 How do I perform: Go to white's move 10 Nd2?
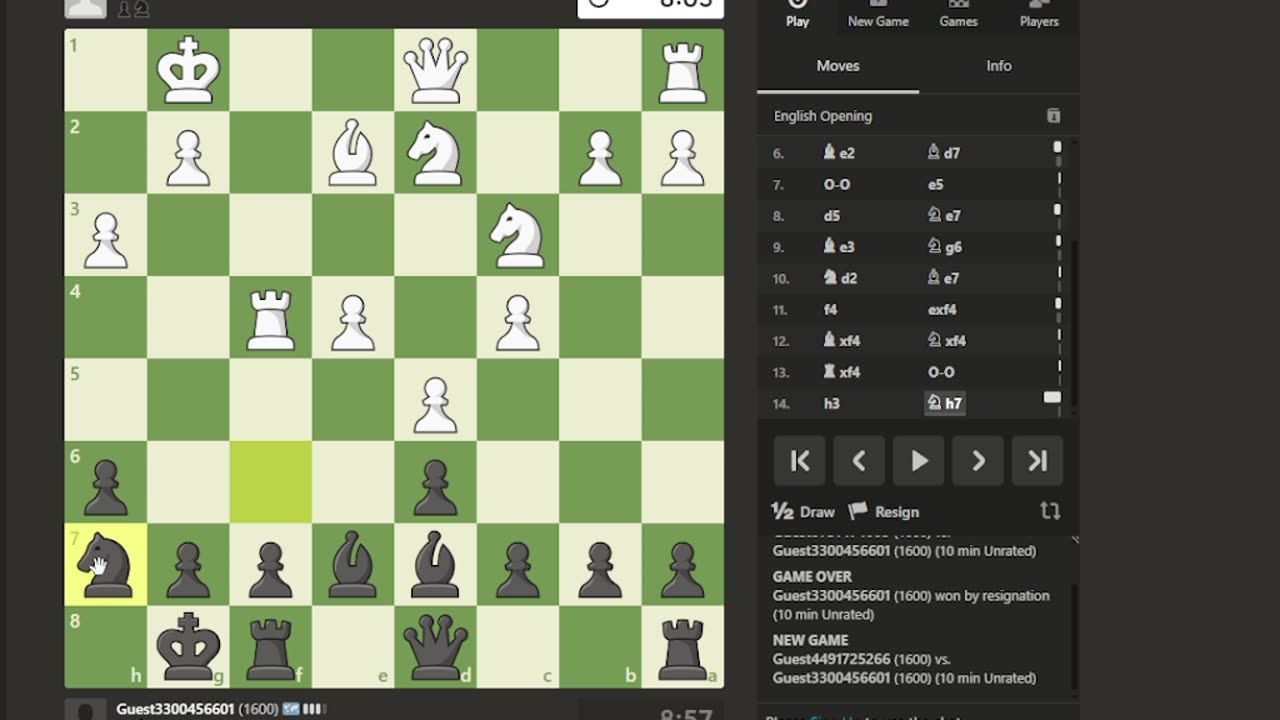coord(840,279)
